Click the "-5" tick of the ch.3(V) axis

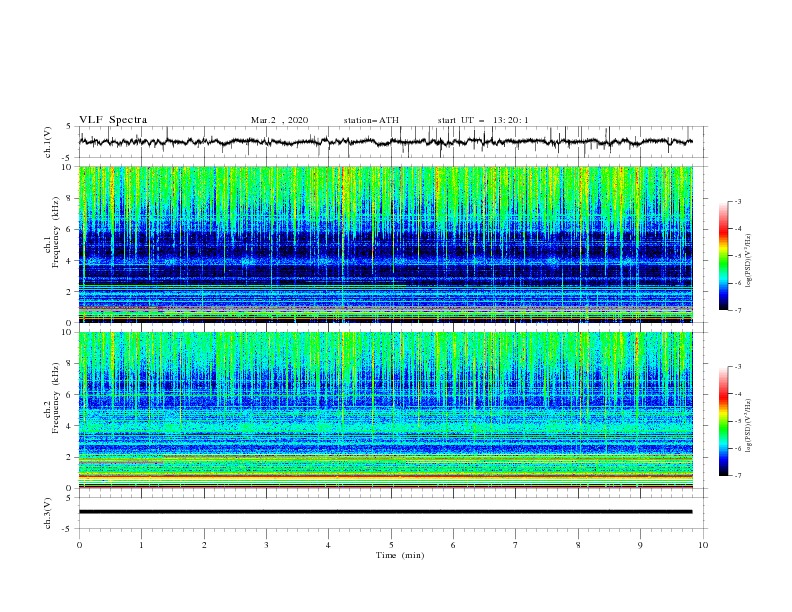(68, 529)
